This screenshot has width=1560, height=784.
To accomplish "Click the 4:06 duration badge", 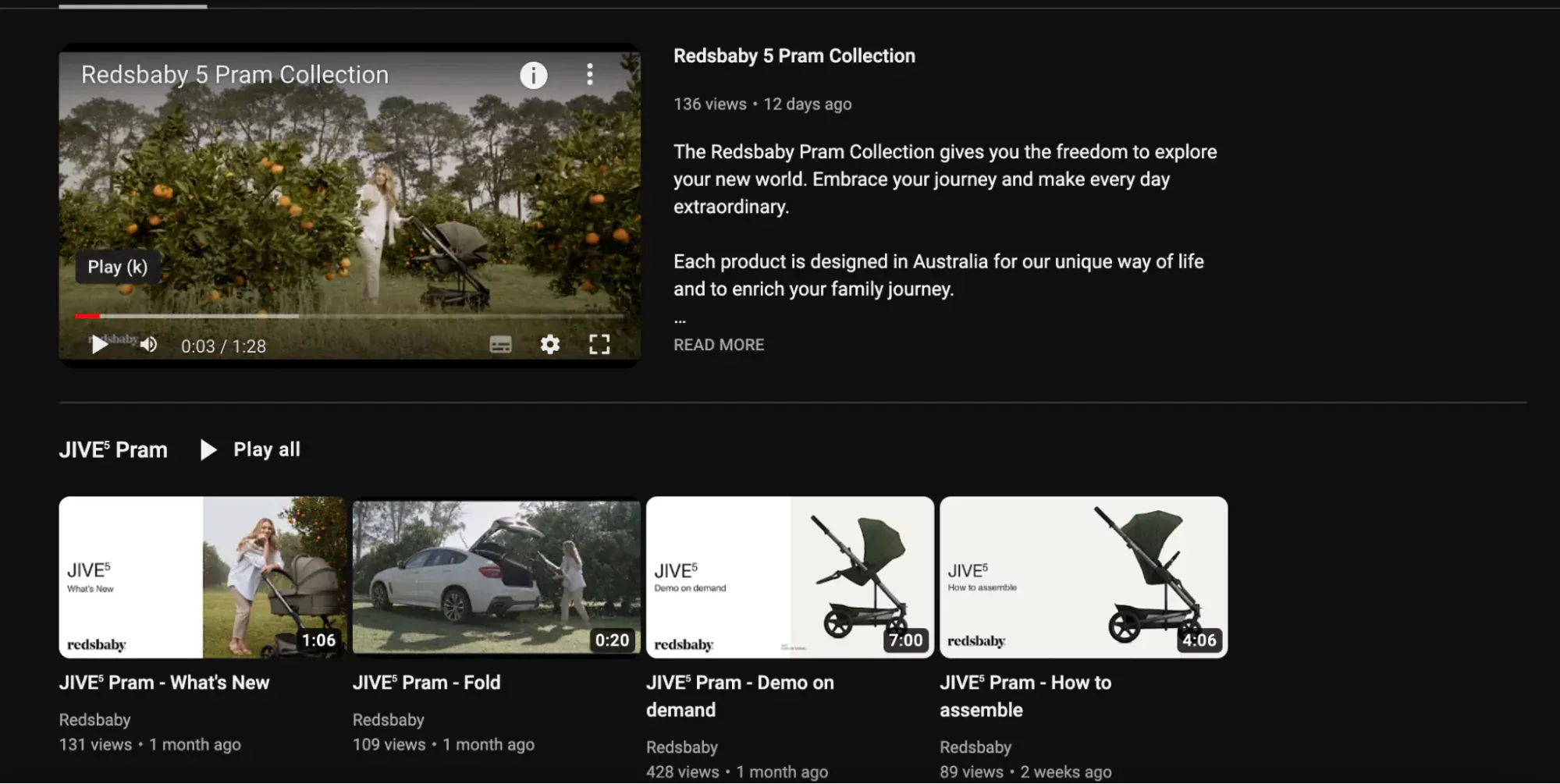I will pos(1199,640).
